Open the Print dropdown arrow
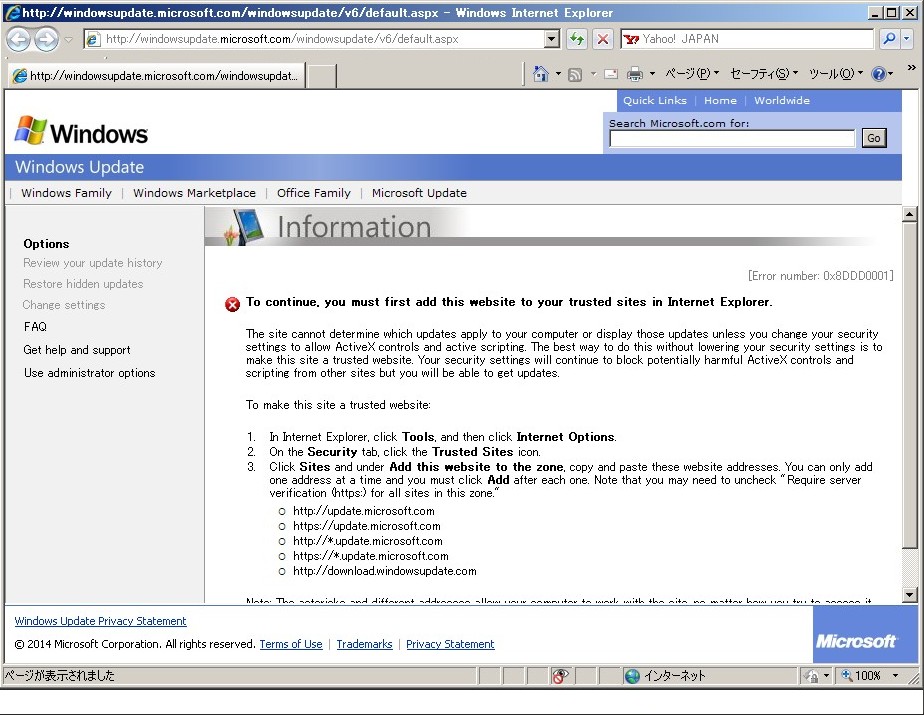 (x=652, y=74)
